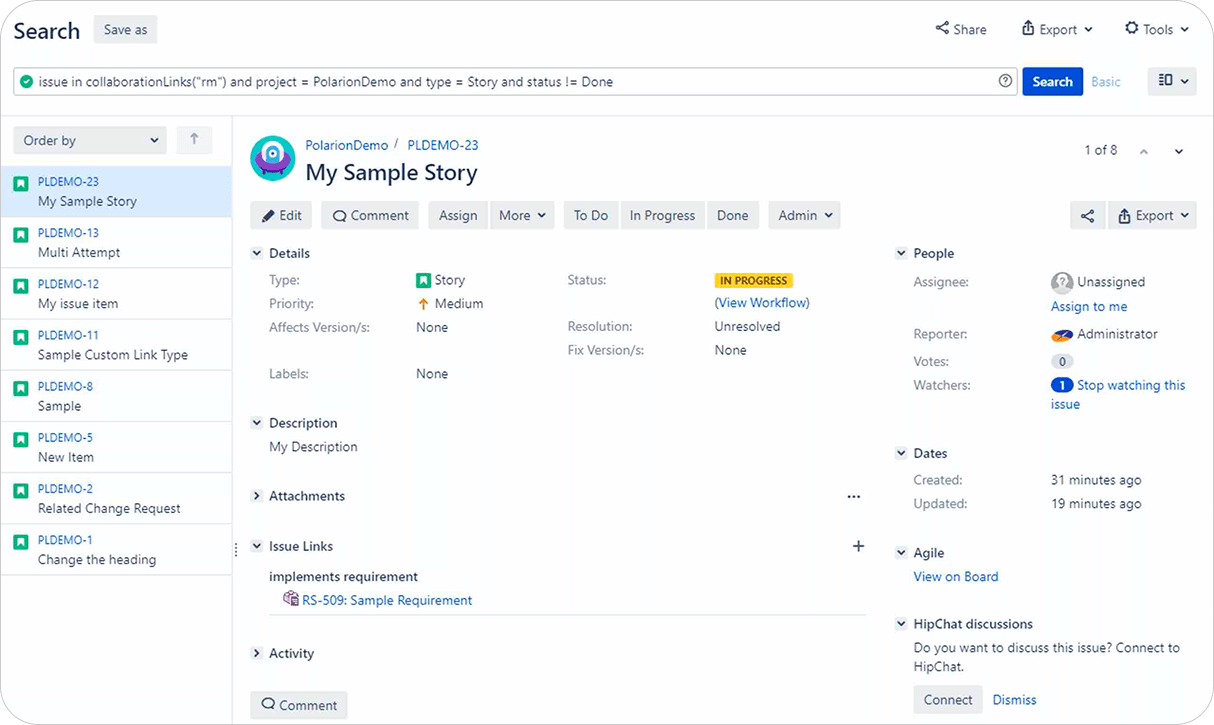Viewport: 1214px width, 725px height.
Task: Click the votes count badge
Action: 1062,362
